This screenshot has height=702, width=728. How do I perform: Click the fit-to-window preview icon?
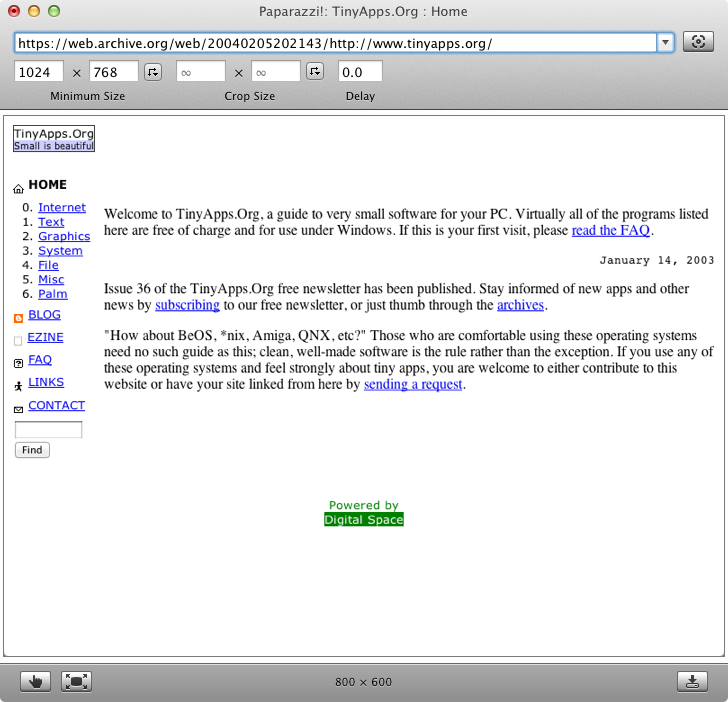click(x=76, y=681)
